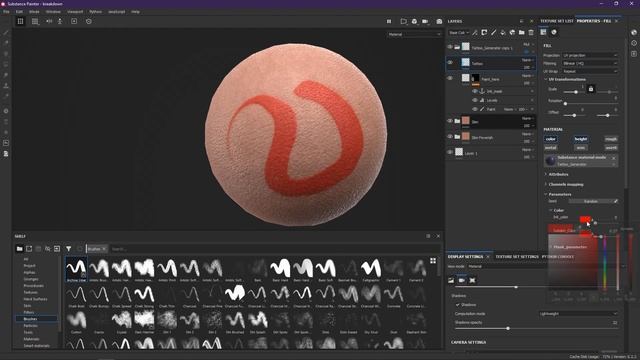Open the File menu
640x360 pixels.
(x=6, y=12)
